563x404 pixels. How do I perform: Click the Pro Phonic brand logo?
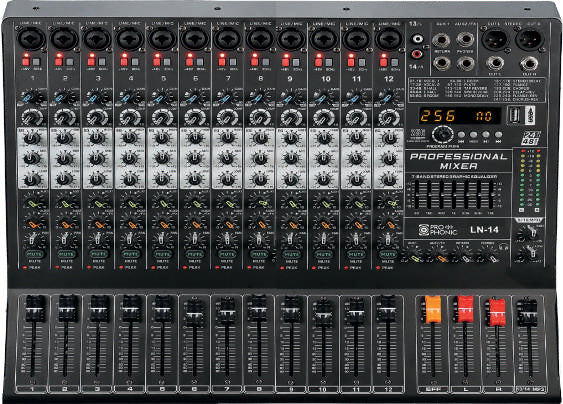pos(438,230)
